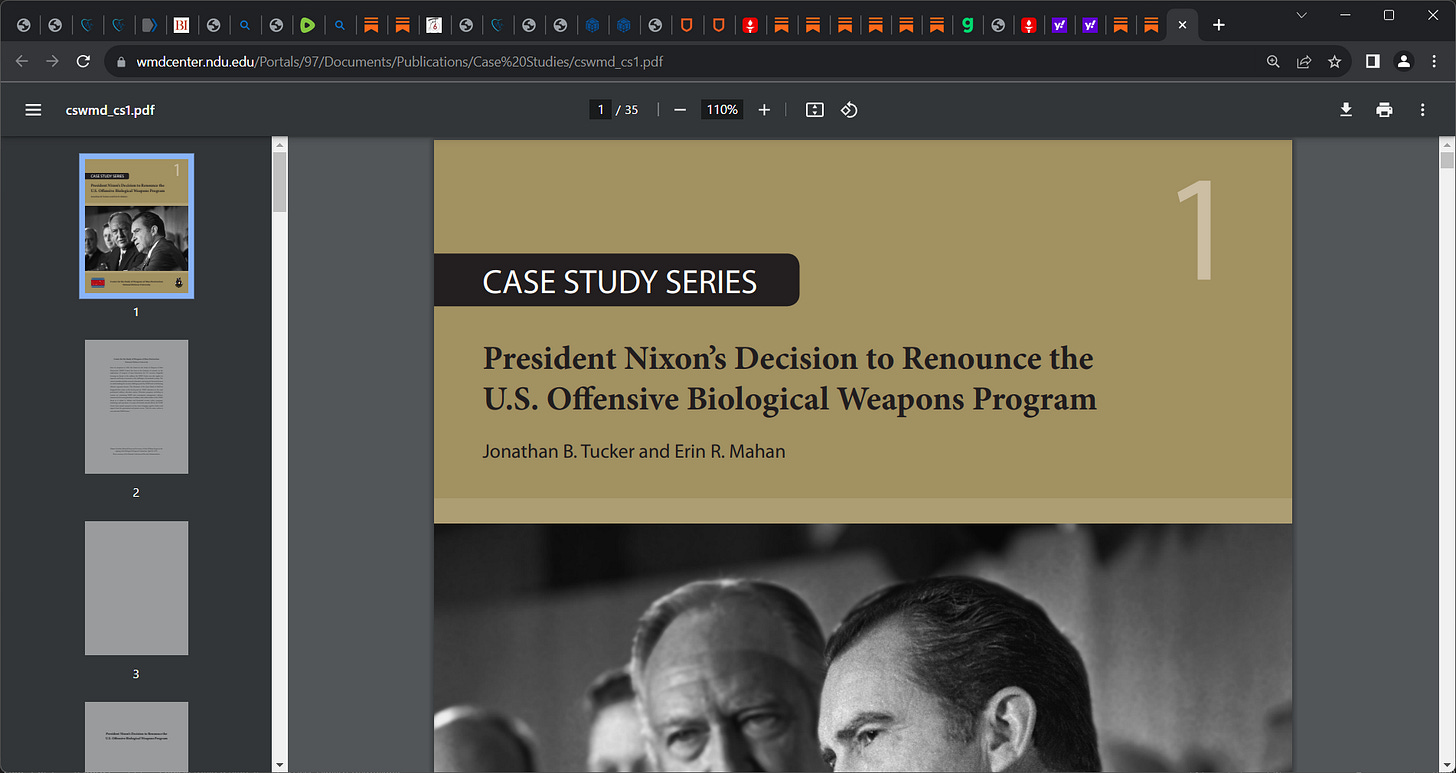Click the page number input field
Screen dimensions: 1456x773
coord(600,110)
